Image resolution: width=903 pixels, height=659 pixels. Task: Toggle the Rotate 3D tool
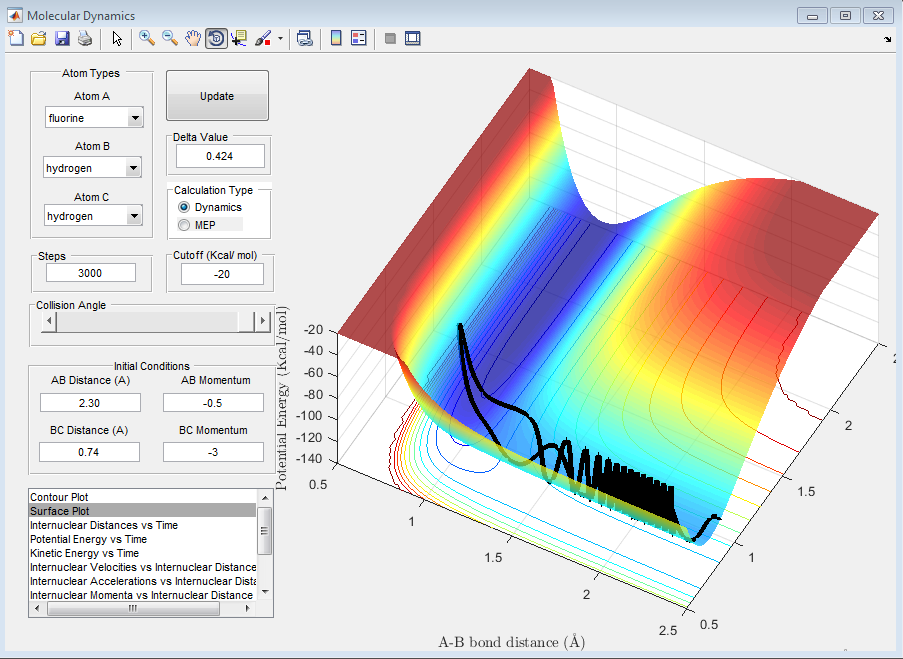pos(216,38)
